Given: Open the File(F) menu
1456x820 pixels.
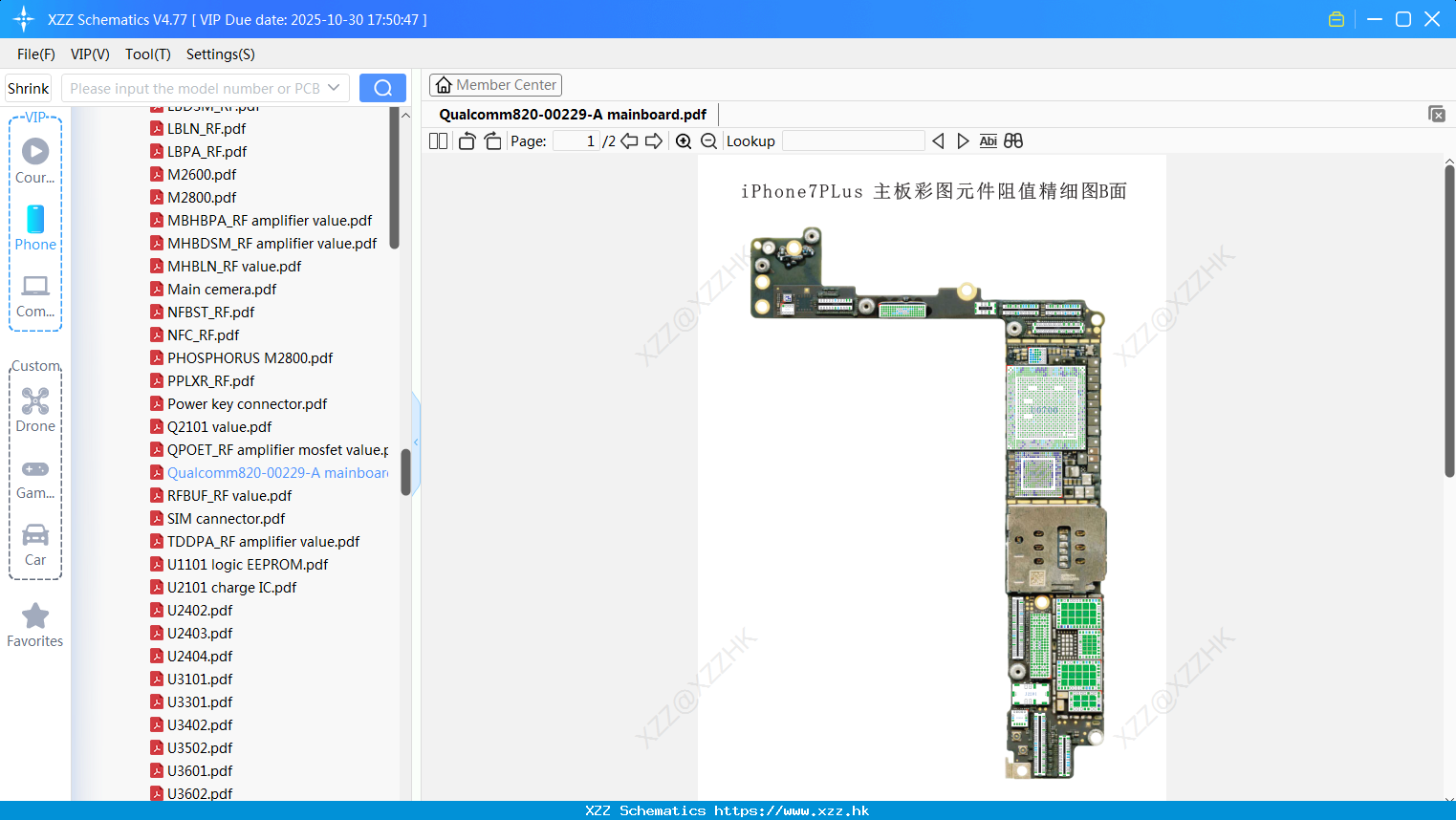Looking at the screenshot, I should pyautogui.click(x=36, y=54).
